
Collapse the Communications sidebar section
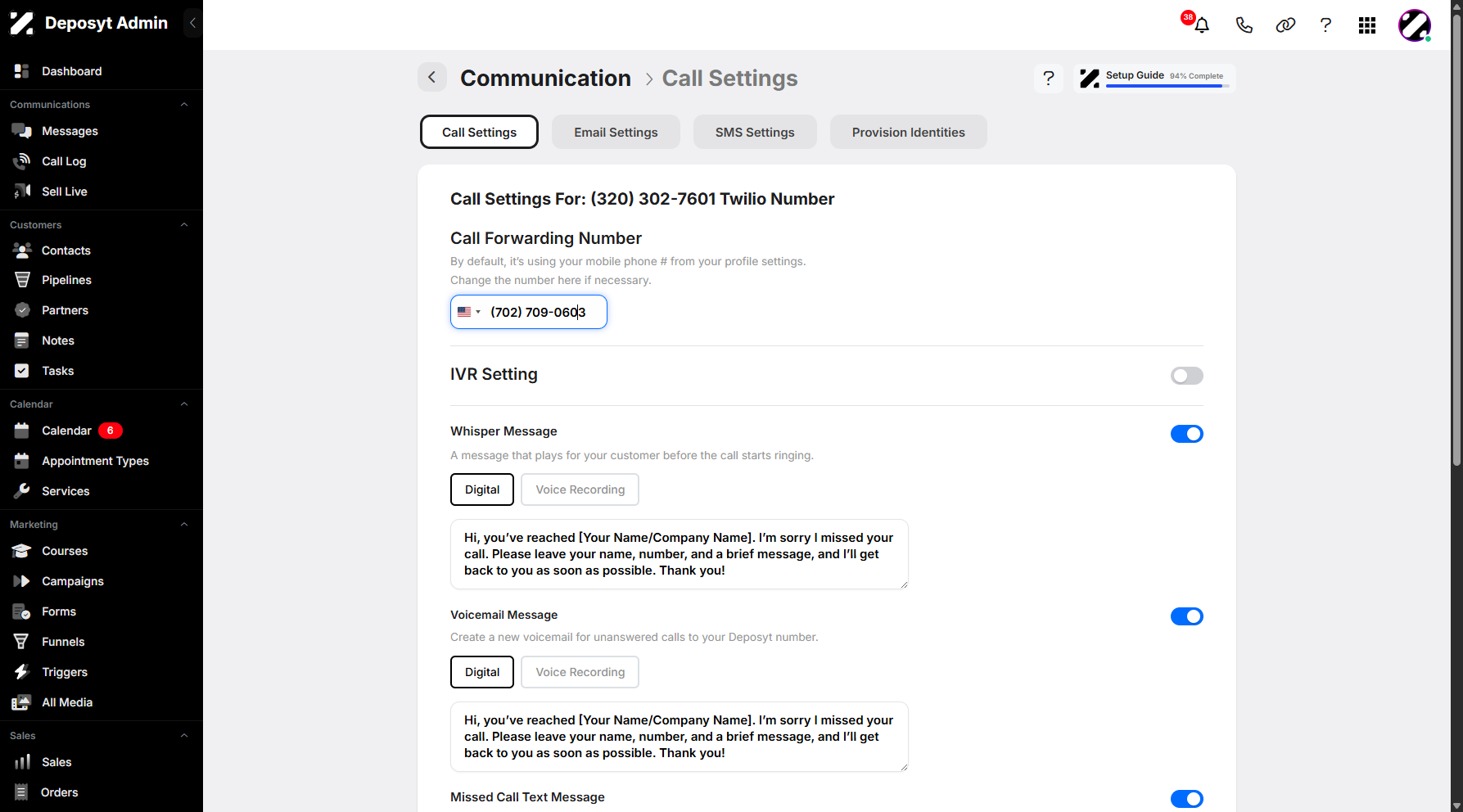point(184,105)
